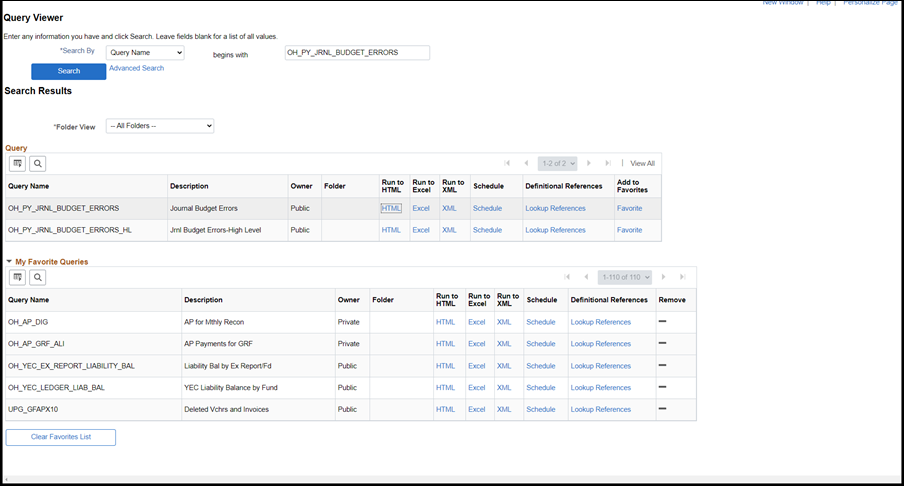Viewport: 904px width, 486px height.
Task: Remove OH_AP_GRF_ALI from favorites
Action: point(662,343)
